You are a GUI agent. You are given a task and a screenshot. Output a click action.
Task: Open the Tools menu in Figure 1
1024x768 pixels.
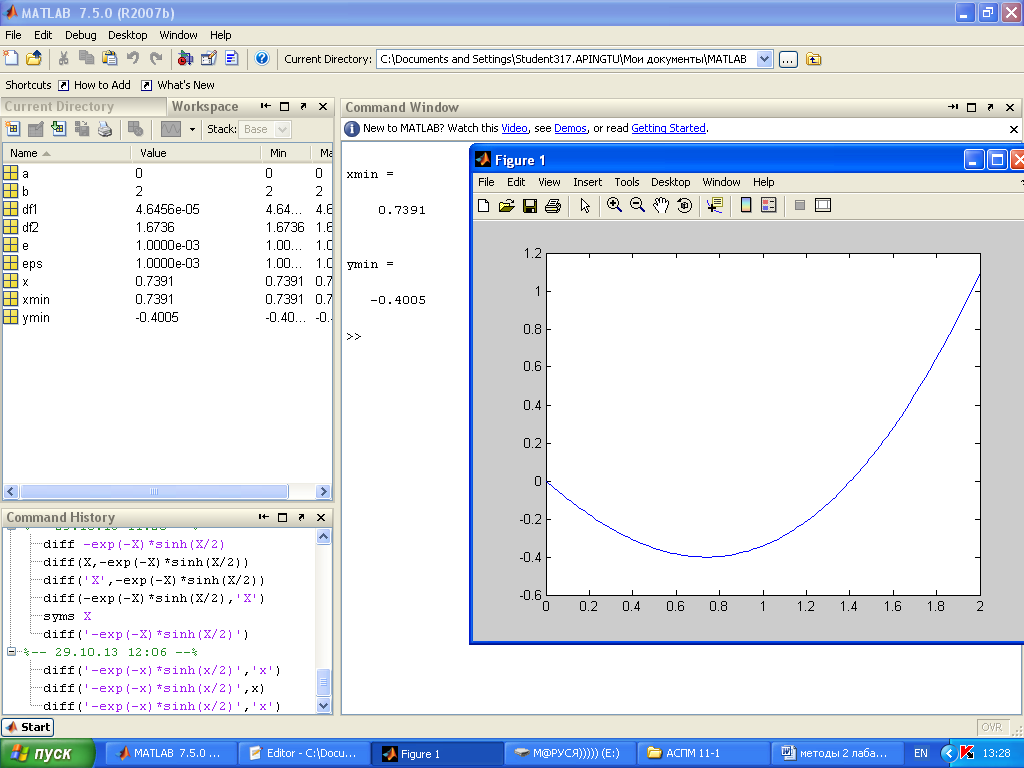click(627, 182)
